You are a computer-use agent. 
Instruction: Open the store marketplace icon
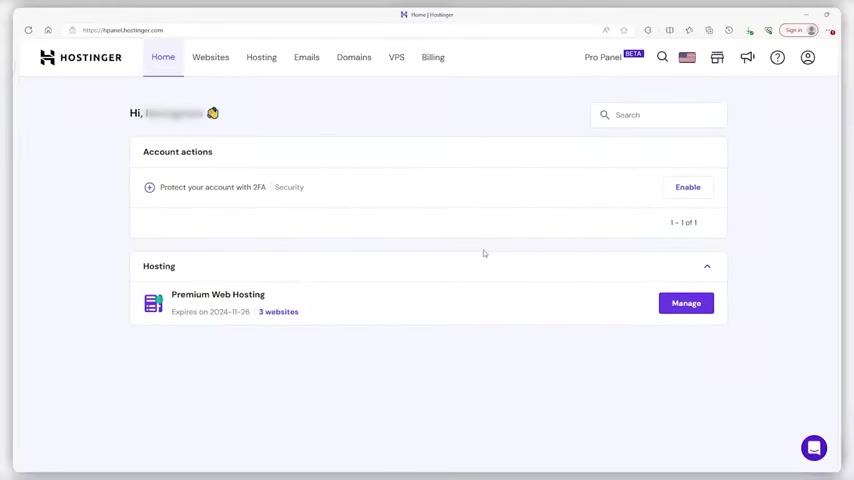coord(717,57)
